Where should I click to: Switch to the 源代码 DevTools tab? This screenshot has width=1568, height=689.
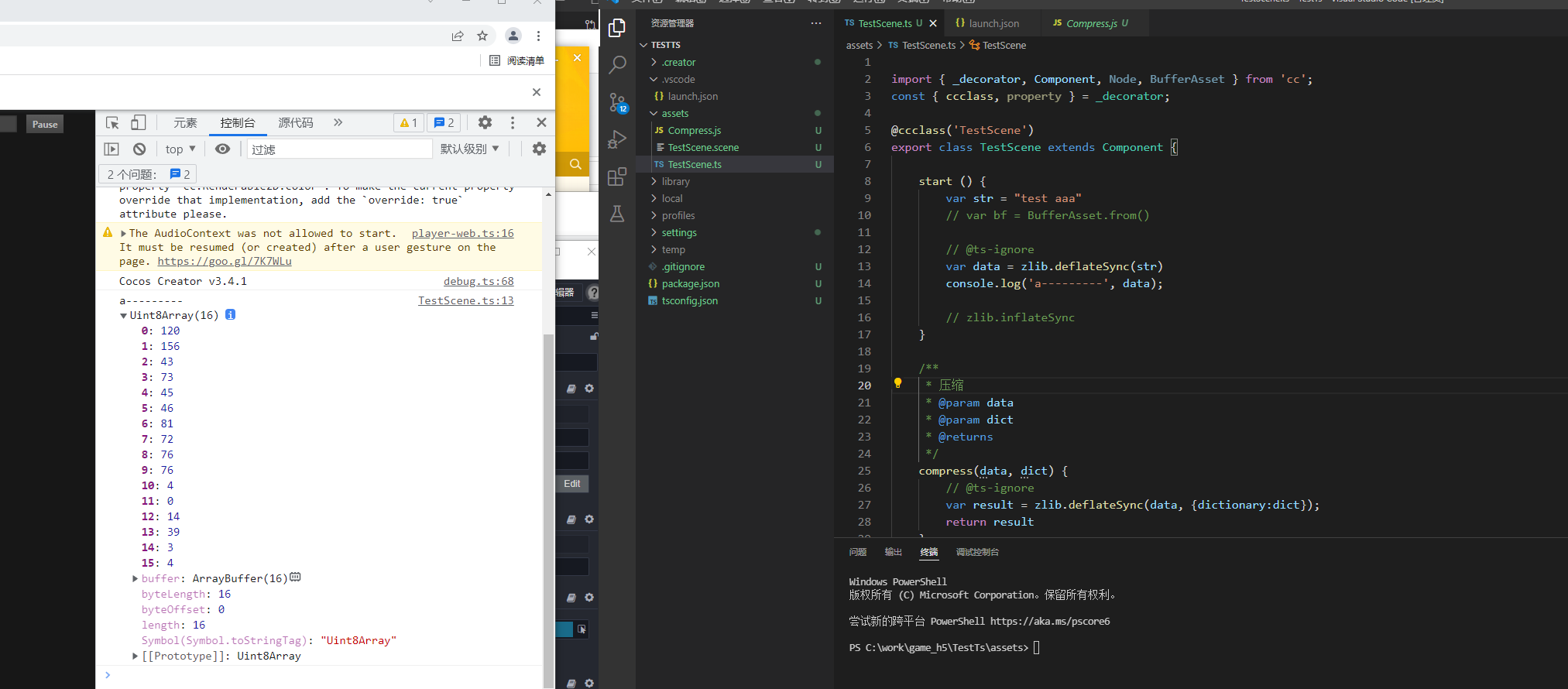click(x=296, y=123)
